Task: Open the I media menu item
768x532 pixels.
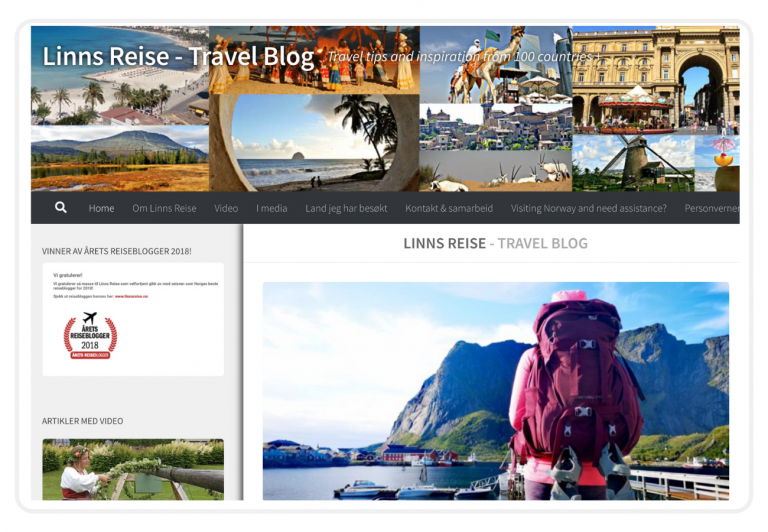Action: [271, 208]
